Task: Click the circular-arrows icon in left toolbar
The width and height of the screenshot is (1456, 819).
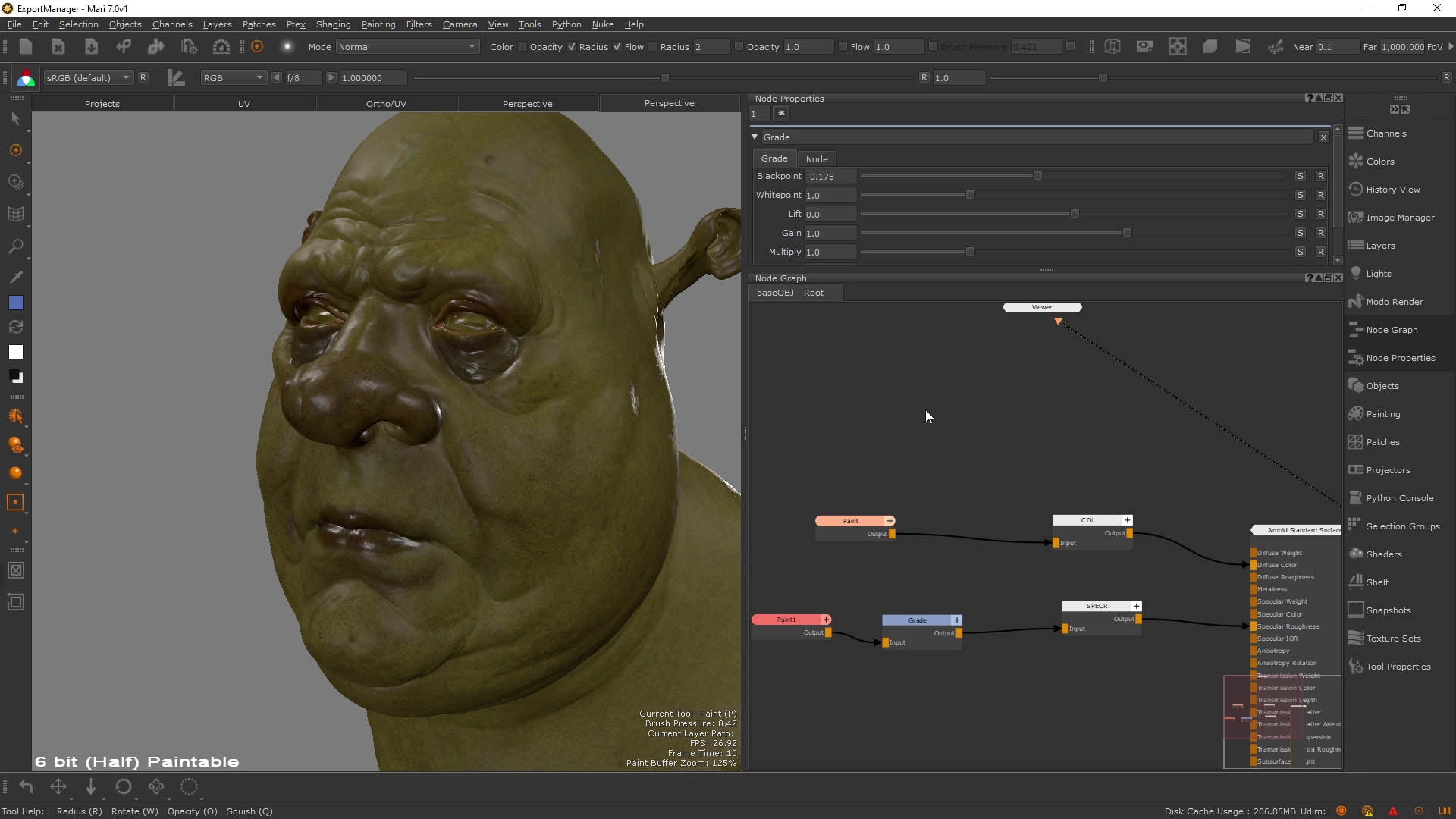Action: click(15, 327)
